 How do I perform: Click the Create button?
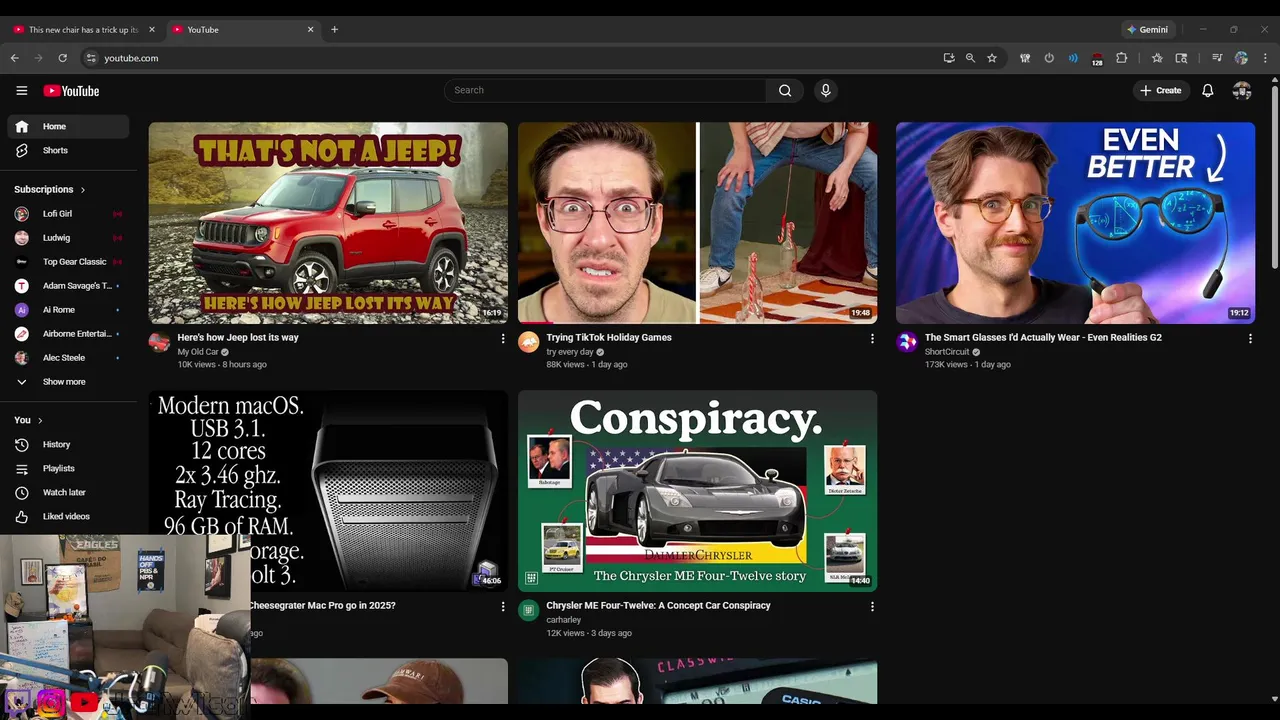tap(1160, 90)
